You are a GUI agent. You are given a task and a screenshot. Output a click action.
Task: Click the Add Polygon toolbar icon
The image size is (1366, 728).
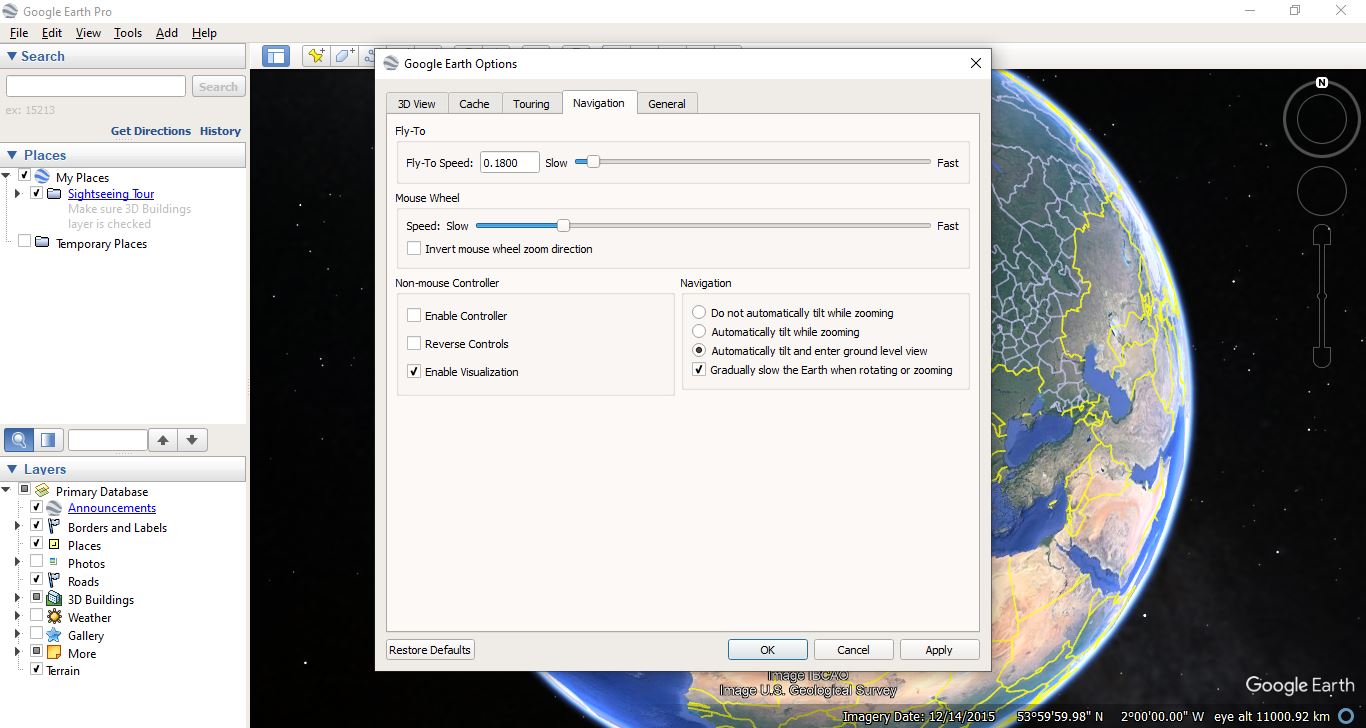345,56
